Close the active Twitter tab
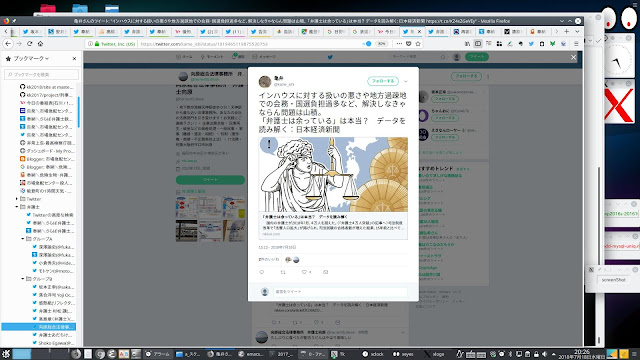This screenshot has width=640, height=360. click(x=420, y=31)
